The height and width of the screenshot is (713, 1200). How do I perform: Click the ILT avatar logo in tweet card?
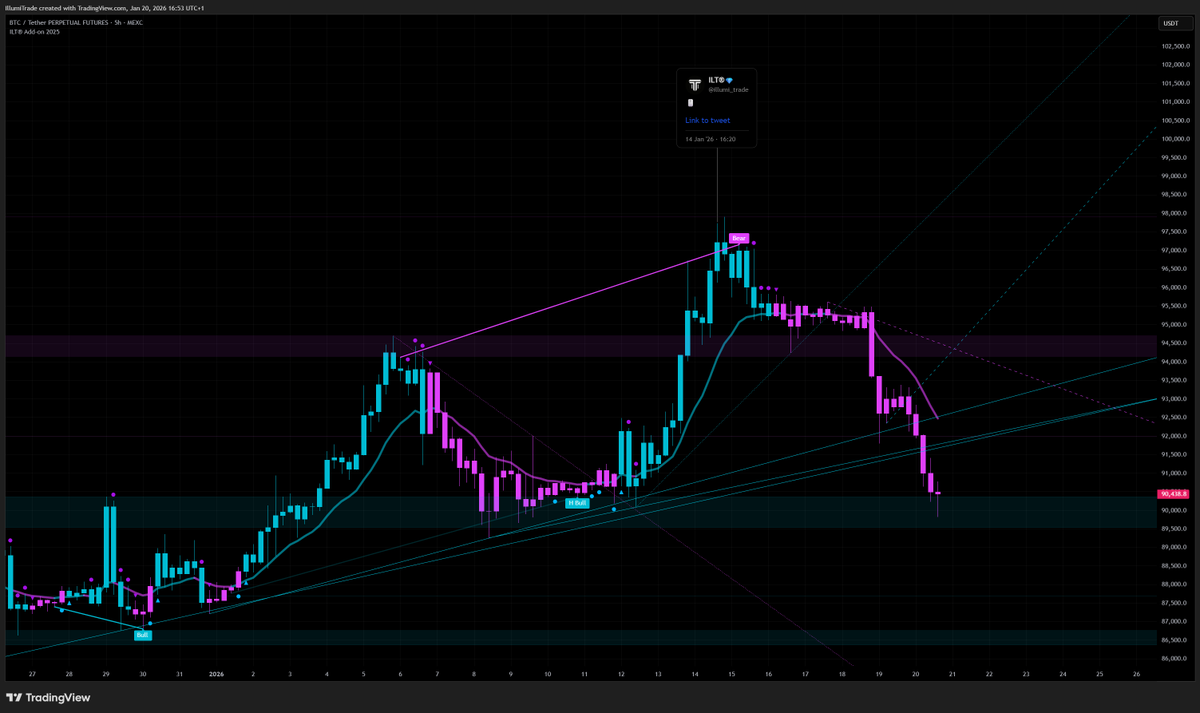coord(695,84)
